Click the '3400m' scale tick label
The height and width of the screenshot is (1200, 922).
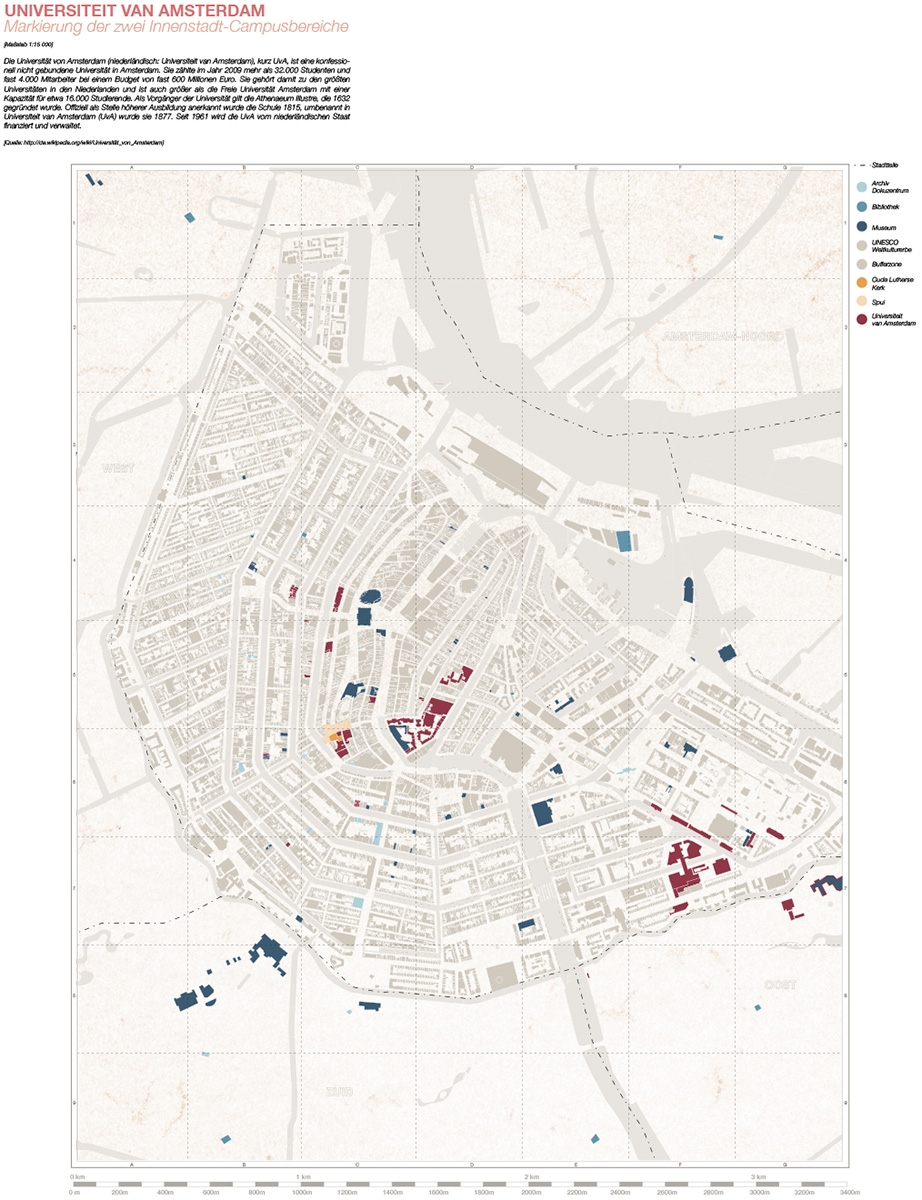click(x=849, y=1193)
